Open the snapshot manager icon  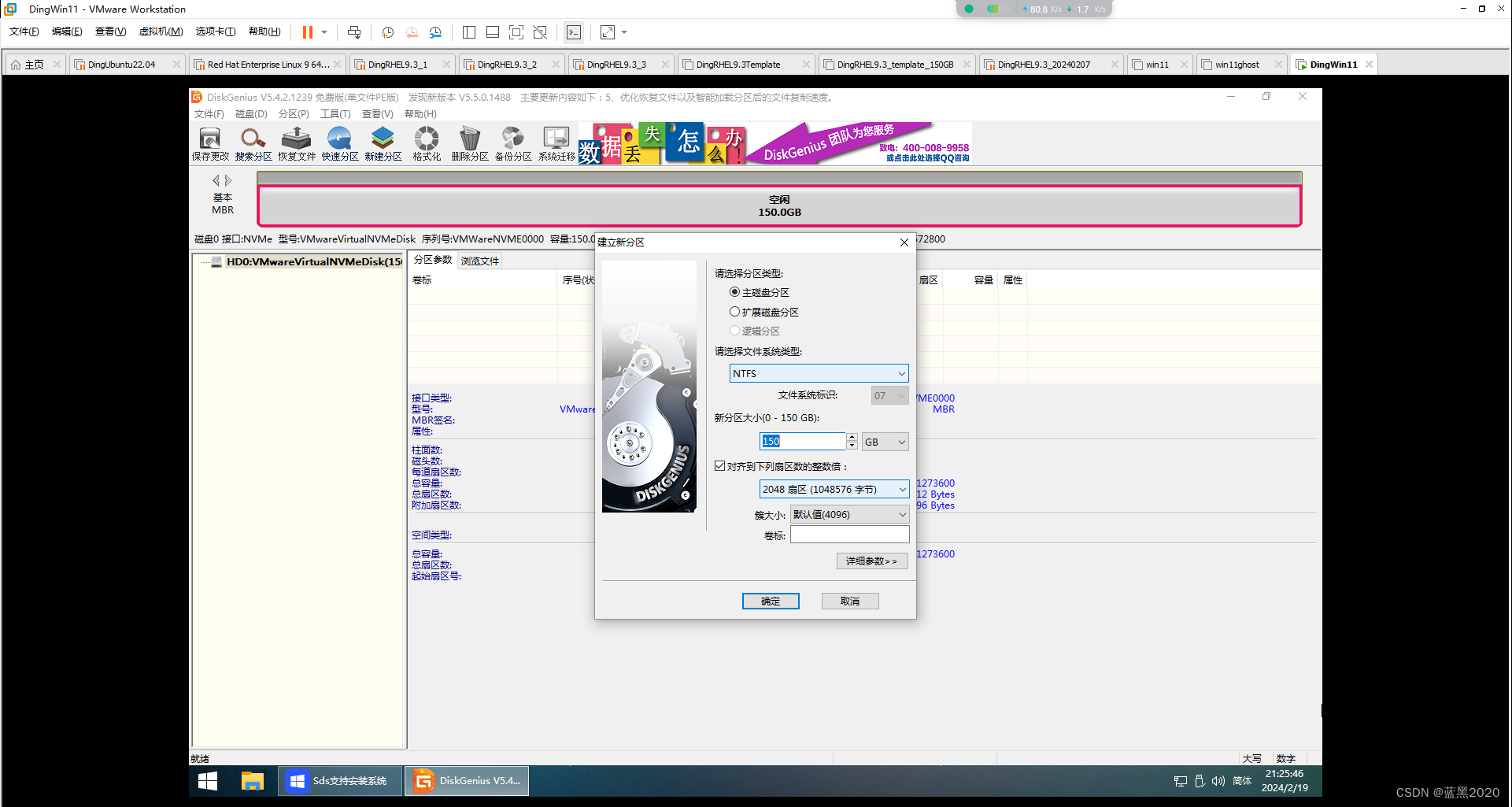(435, 32)
